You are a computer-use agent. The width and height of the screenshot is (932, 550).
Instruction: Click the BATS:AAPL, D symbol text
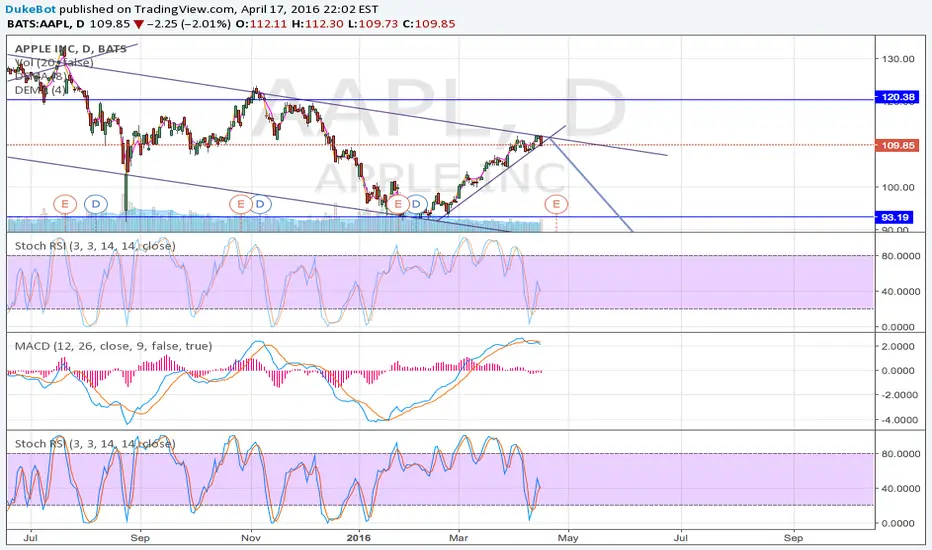[45, 24]
